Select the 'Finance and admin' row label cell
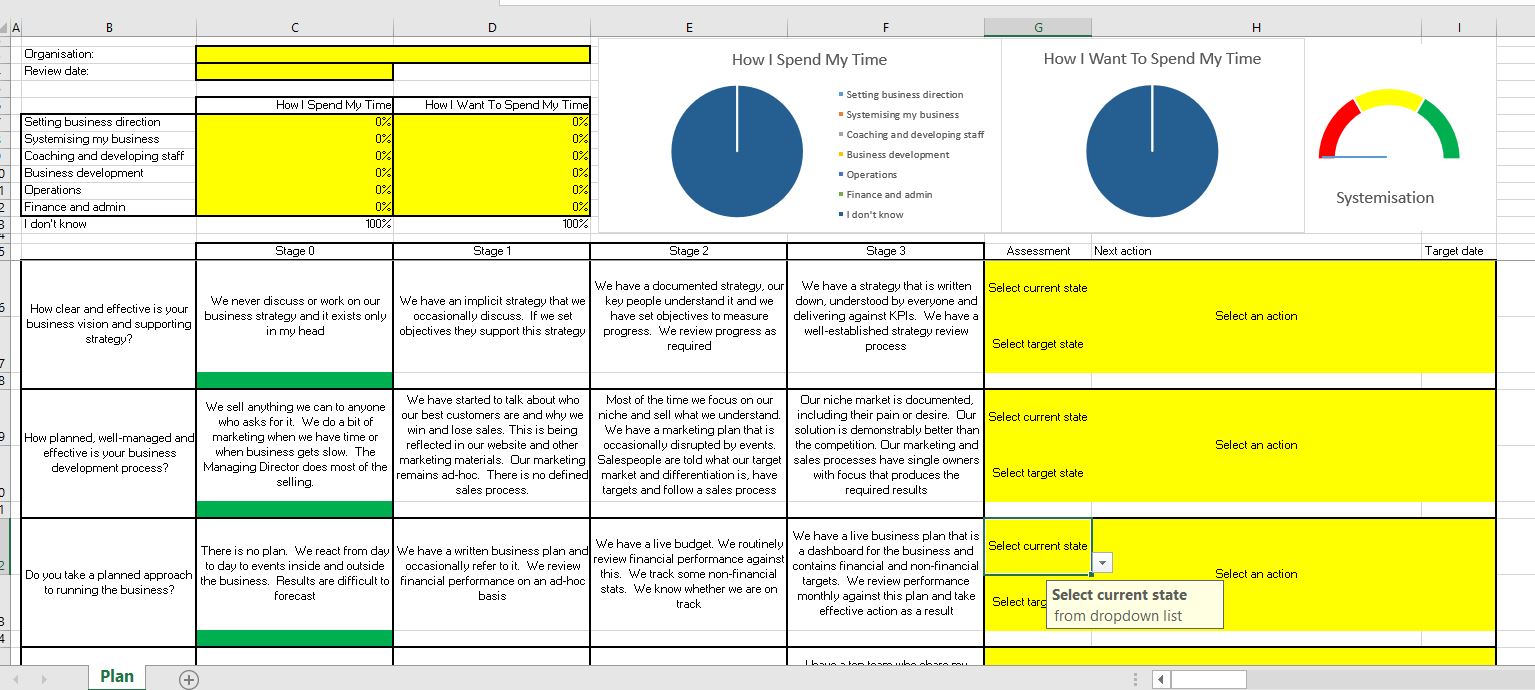The image size is (1535, 690). [x=109, y=207]
